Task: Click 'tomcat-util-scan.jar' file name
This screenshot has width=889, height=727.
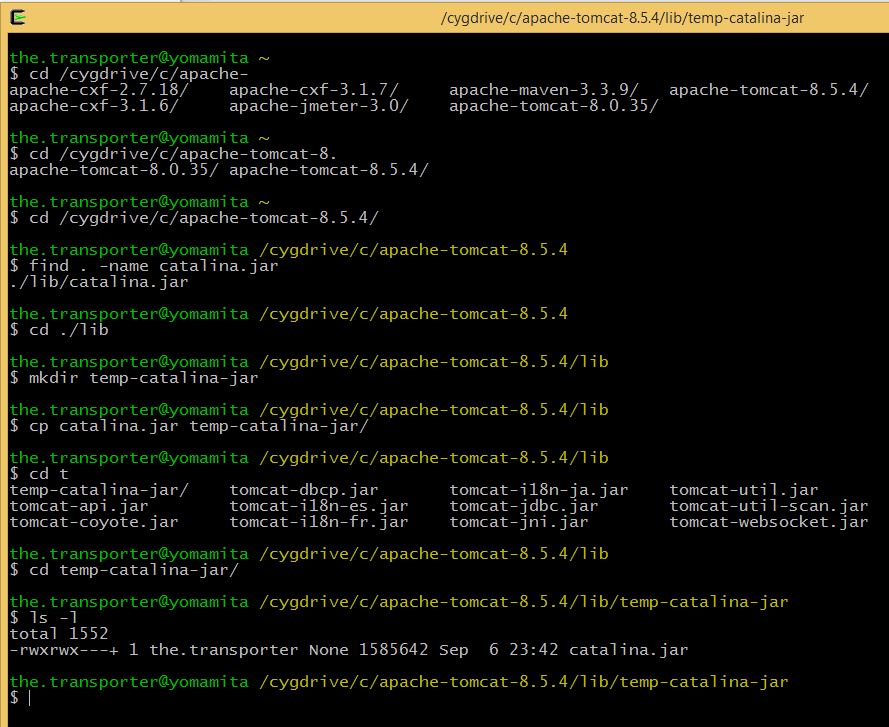Action: pyautogui.click(x=768, y=506)
